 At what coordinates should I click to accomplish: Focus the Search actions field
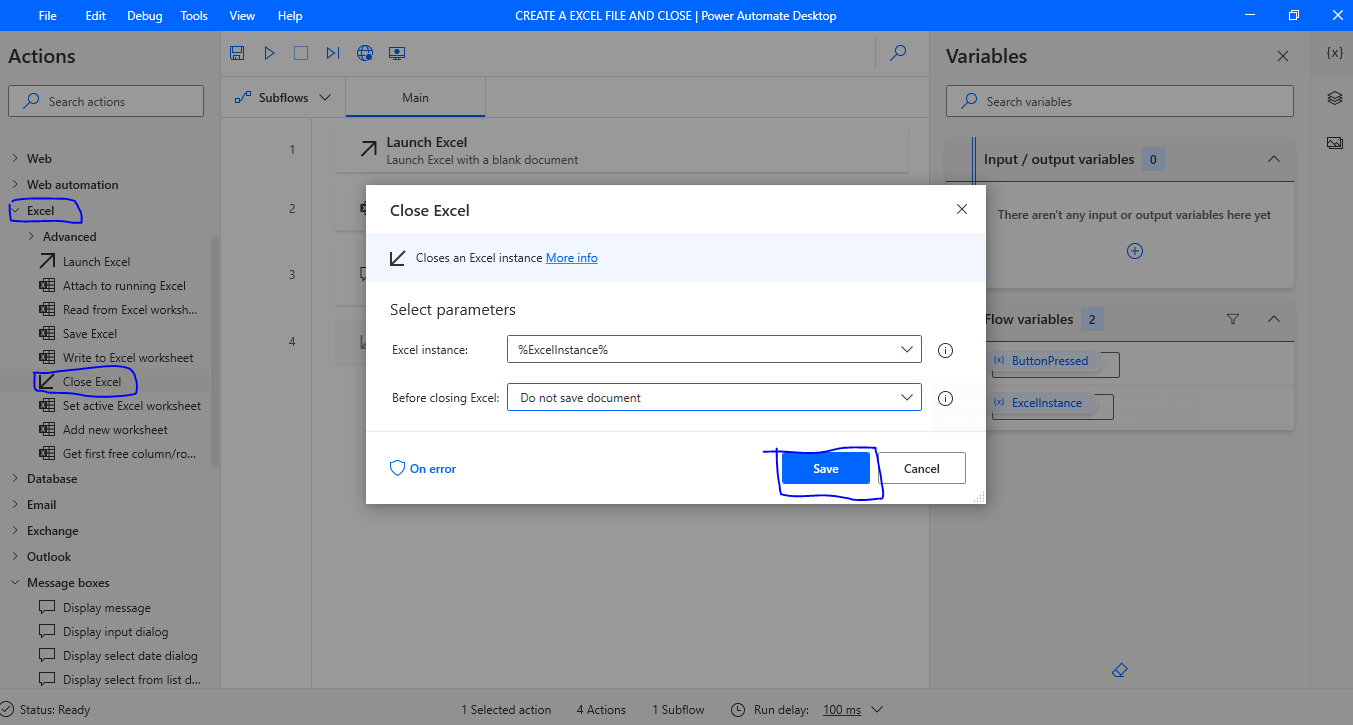pos(106,101)
